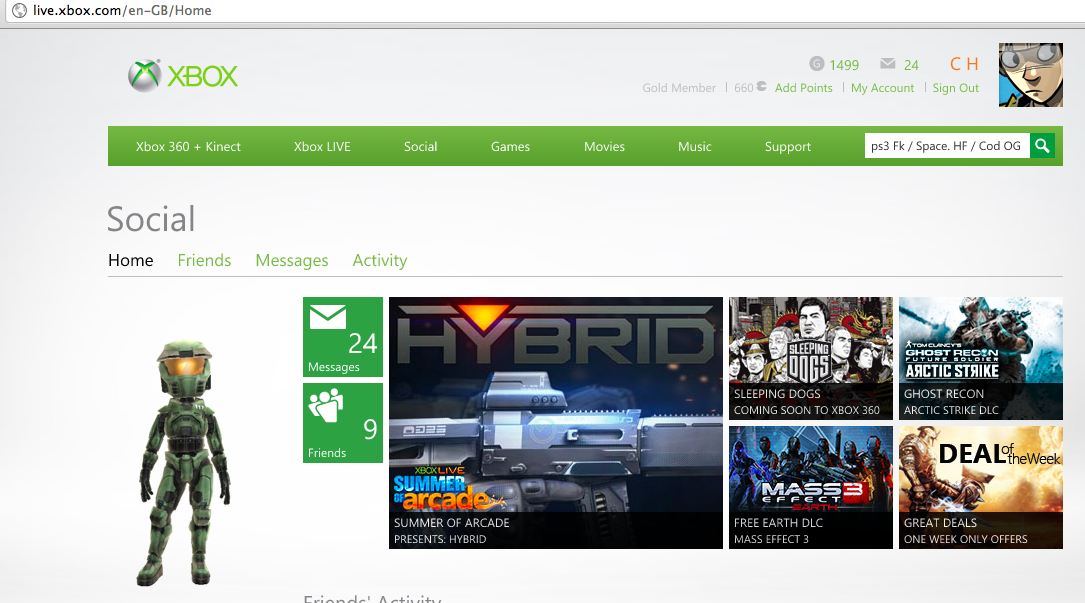Screen dimensions: 1085x603
Task: Open the Deal of the Week tile
Action: 981,487
